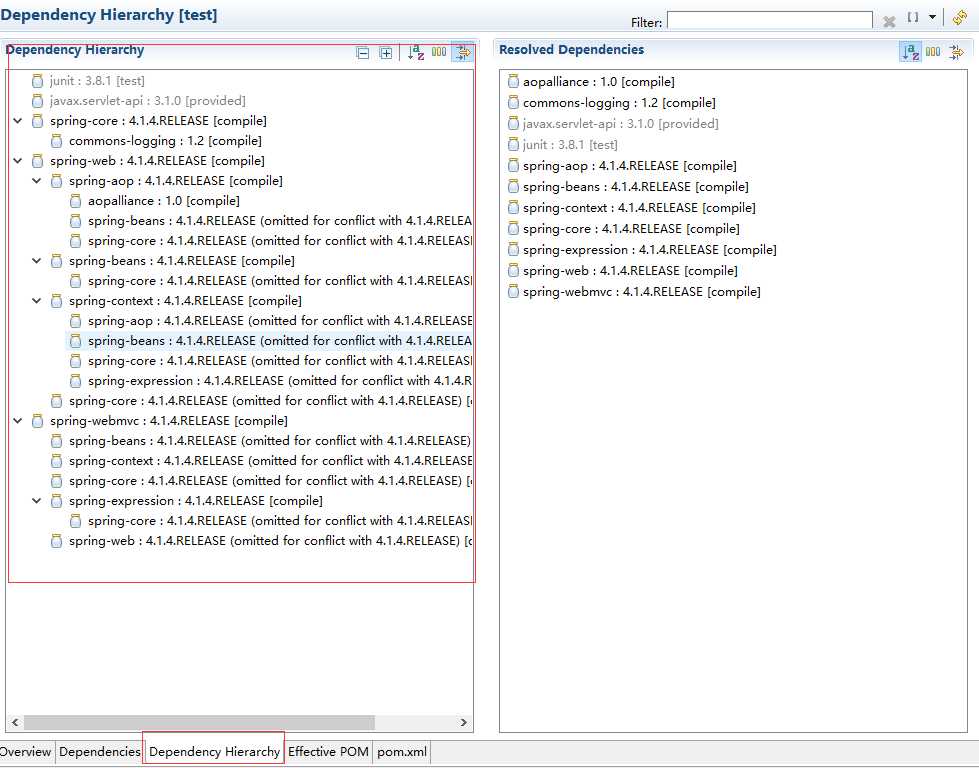The image size is (979, 768).
Task: Refresh the dependency hierarchy view
Action: tap(960, 17)
